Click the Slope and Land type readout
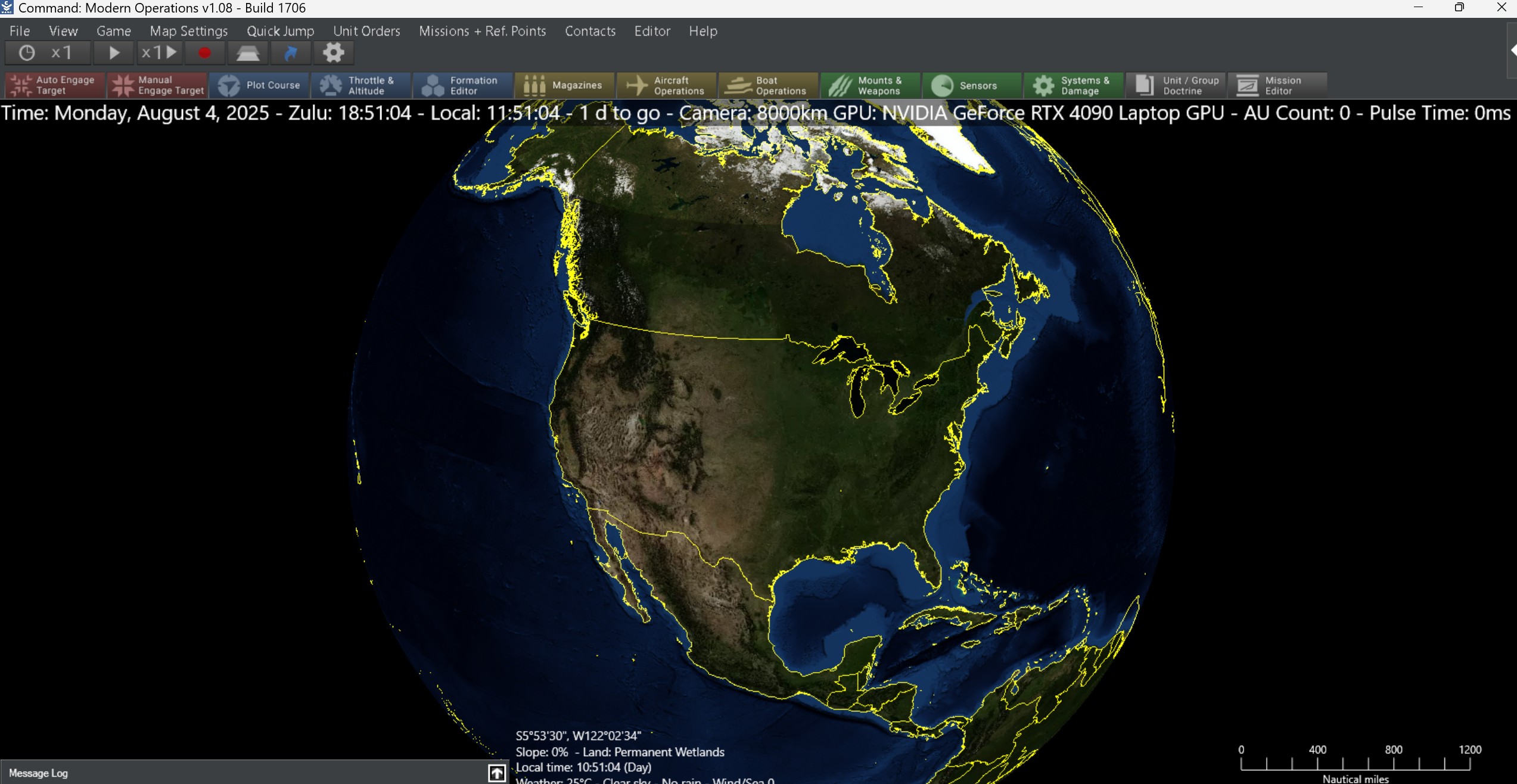Image resolution: width=1517 pixels, height=784 pixels. [x=620, y=752]
